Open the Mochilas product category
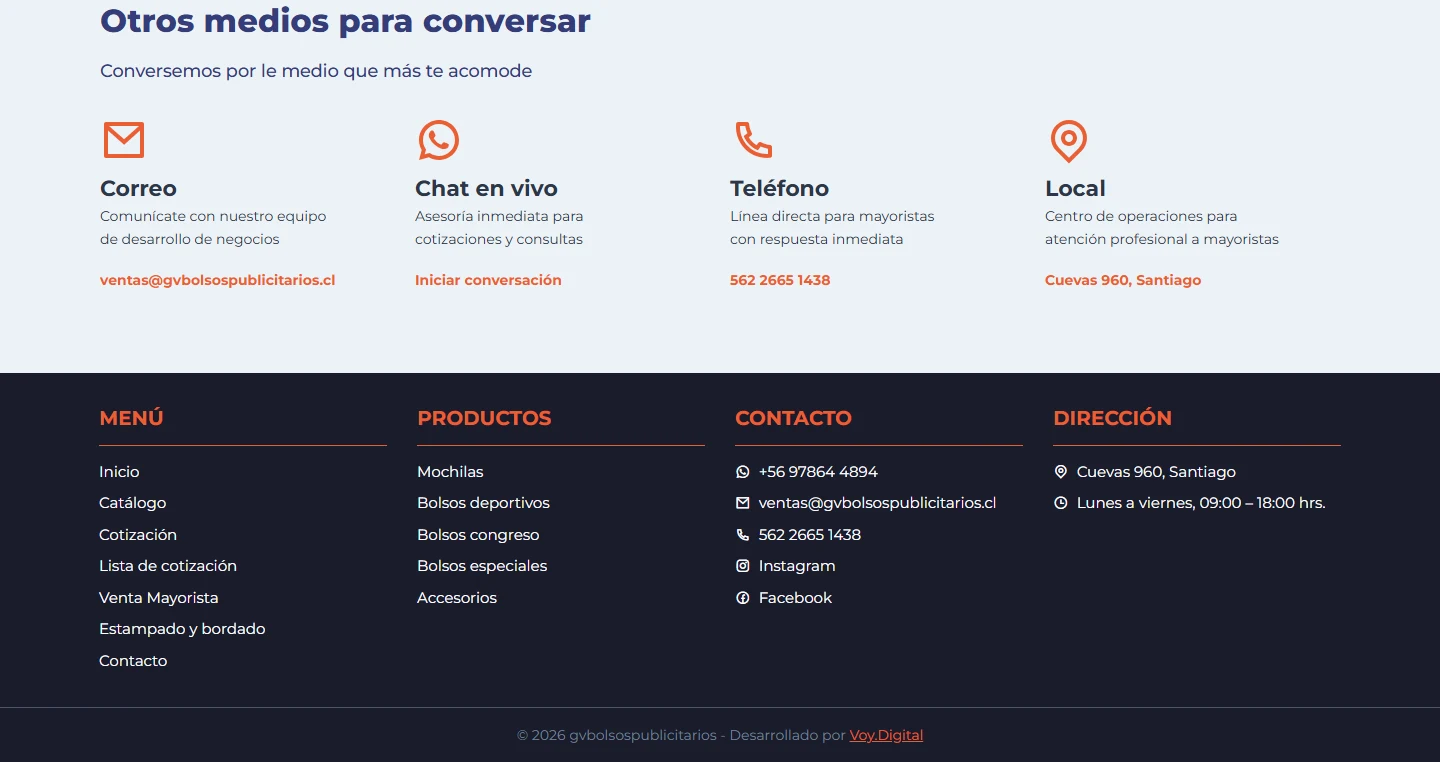This screenshot has height=762, width=1440. click(x=450, y=472)
